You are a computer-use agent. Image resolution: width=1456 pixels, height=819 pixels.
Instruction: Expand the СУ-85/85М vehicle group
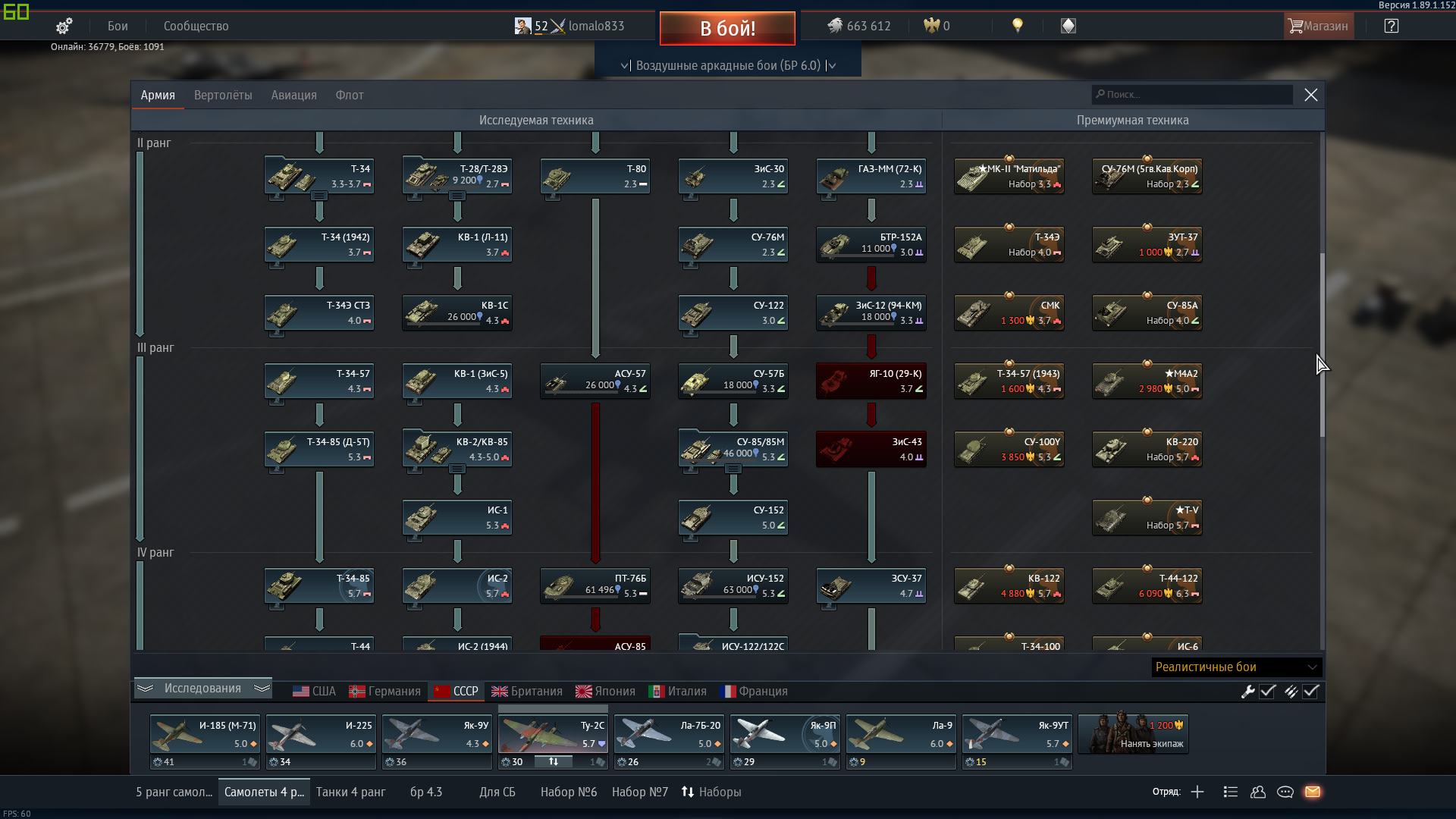[733, 469]
